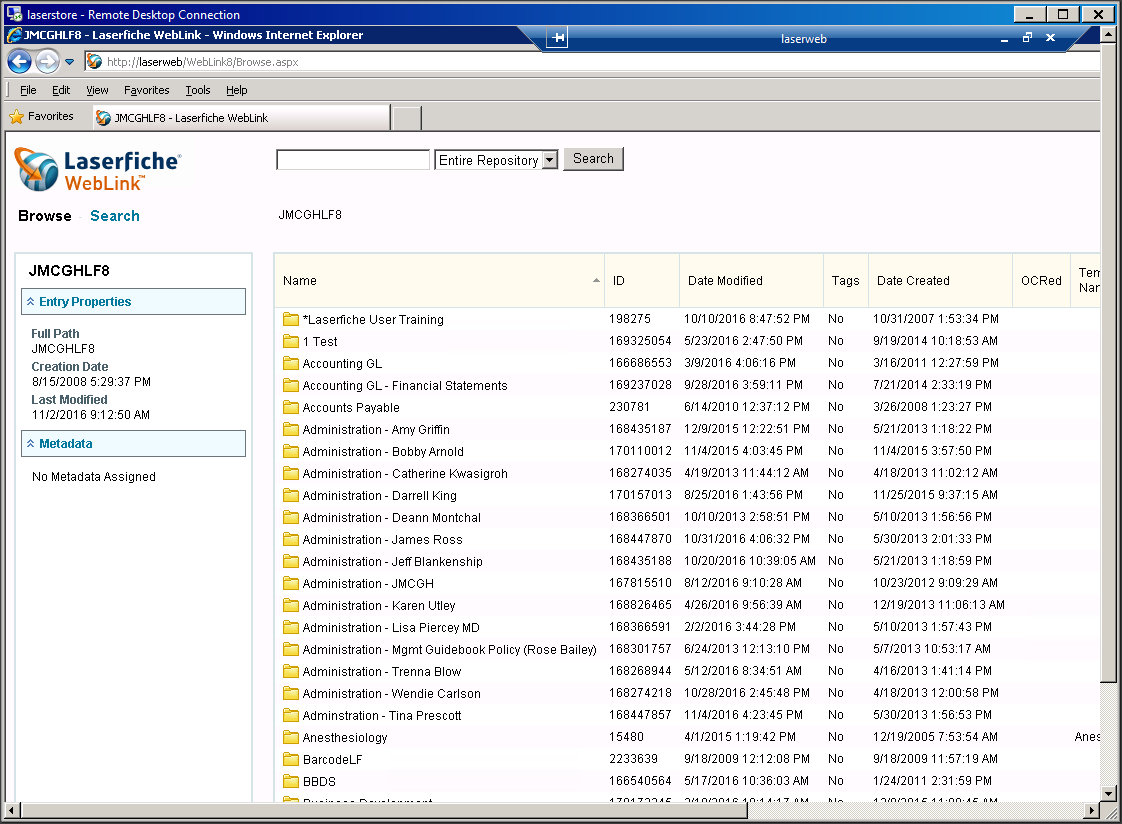Open the Administration - JMCGH folder link
Screen dimensions: 1122x824
(368, 584)
